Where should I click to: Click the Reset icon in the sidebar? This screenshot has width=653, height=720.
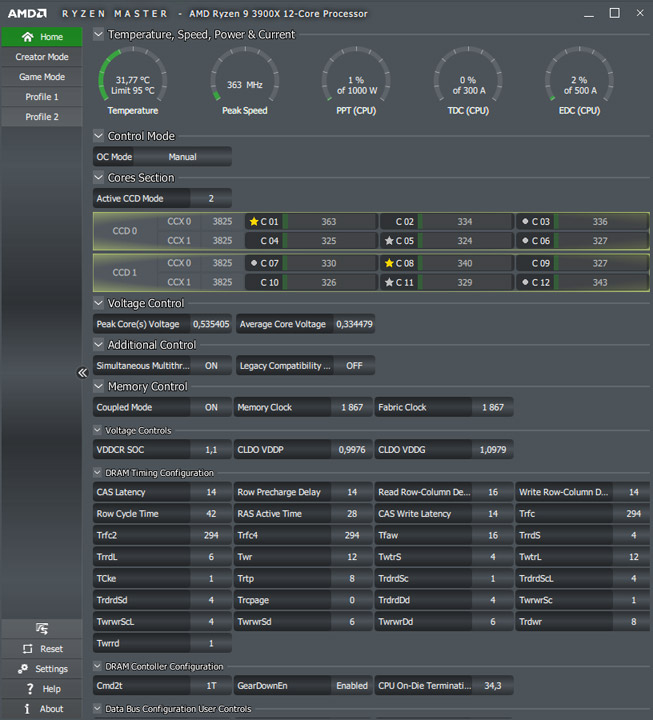[28, 649]
